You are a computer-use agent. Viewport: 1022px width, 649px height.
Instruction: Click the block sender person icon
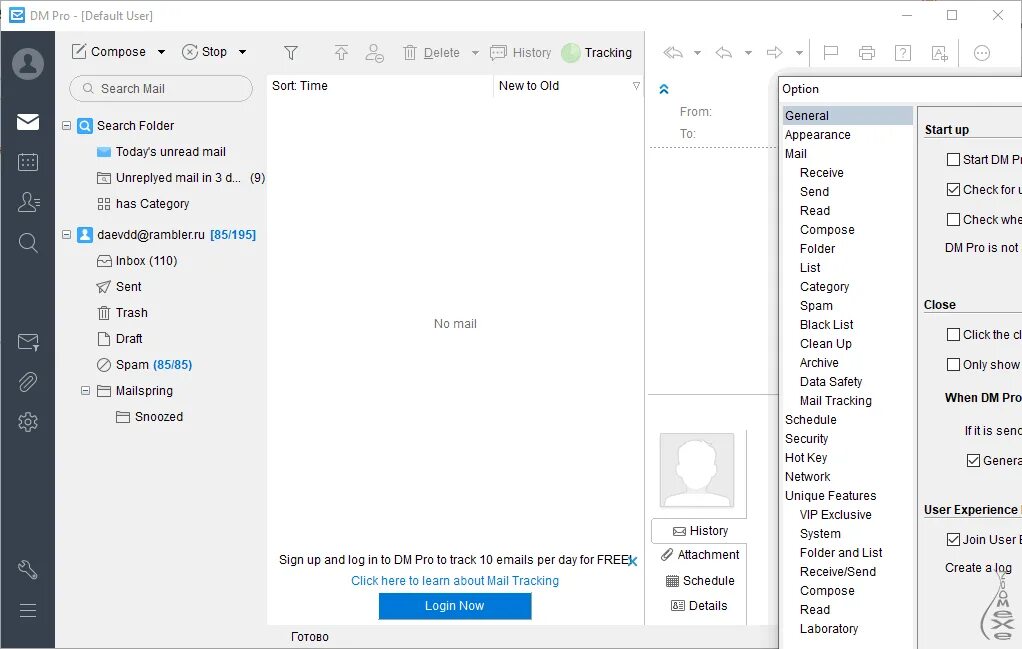tap(374, 53)
